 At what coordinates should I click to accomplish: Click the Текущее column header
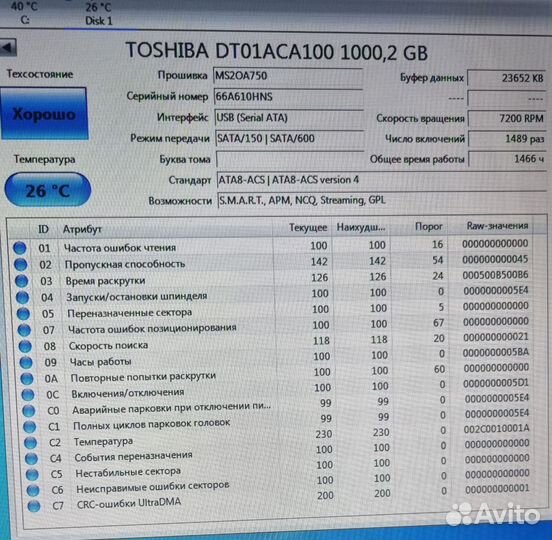pyautogui.click(x=308, y=228)
